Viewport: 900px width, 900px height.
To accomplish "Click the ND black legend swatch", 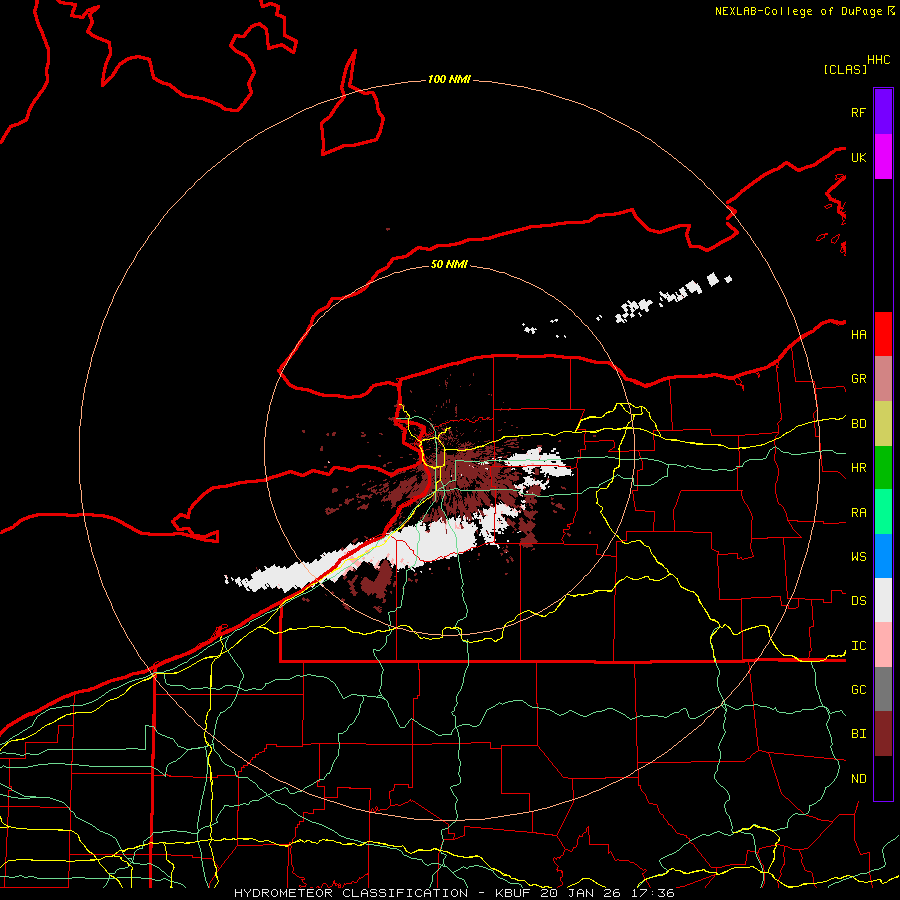I will click(x=883, y=778).
